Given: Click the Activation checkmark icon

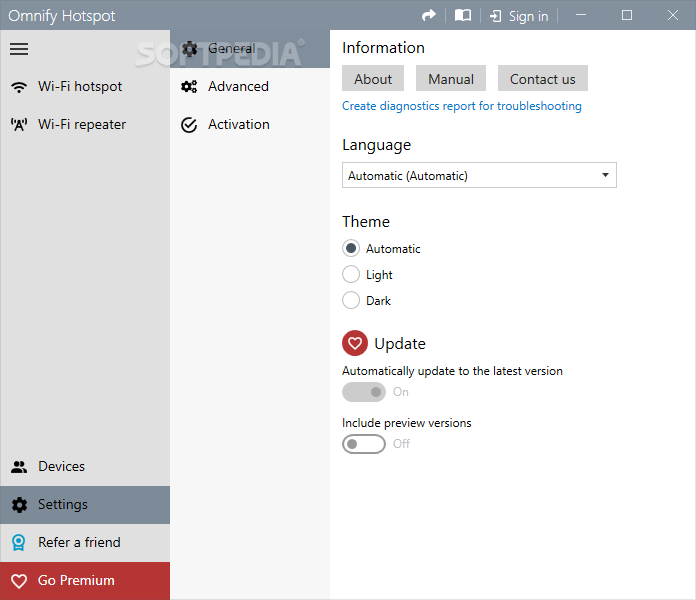Looking at the screenshot, I should tap(189, 125).
